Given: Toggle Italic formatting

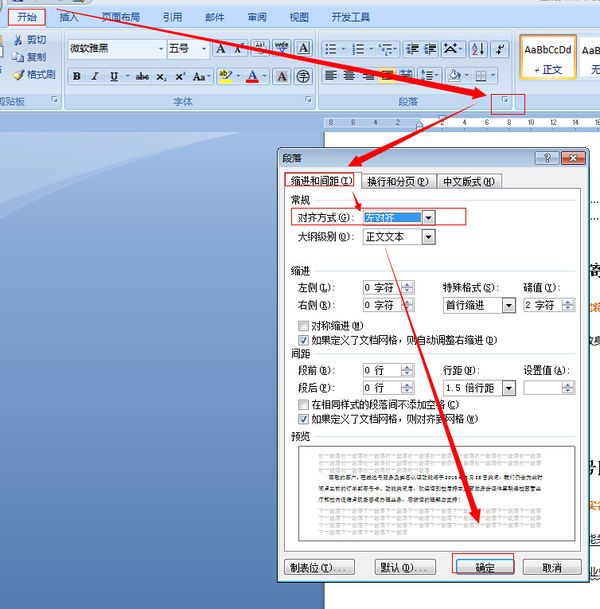Looking at the screenshot, I should click(95, 77).
